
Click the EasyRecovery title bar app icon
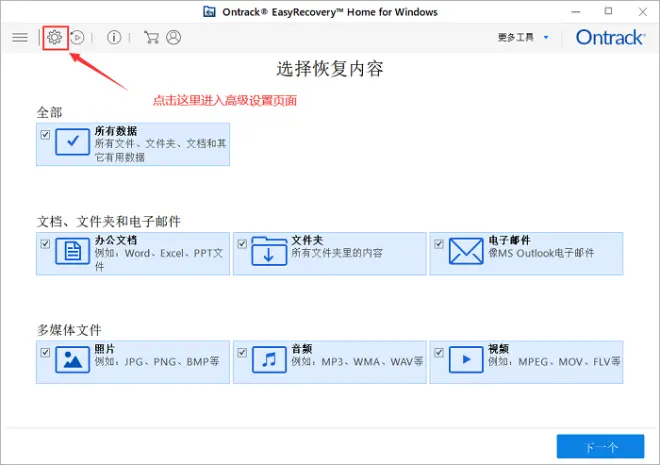point(209,12)
